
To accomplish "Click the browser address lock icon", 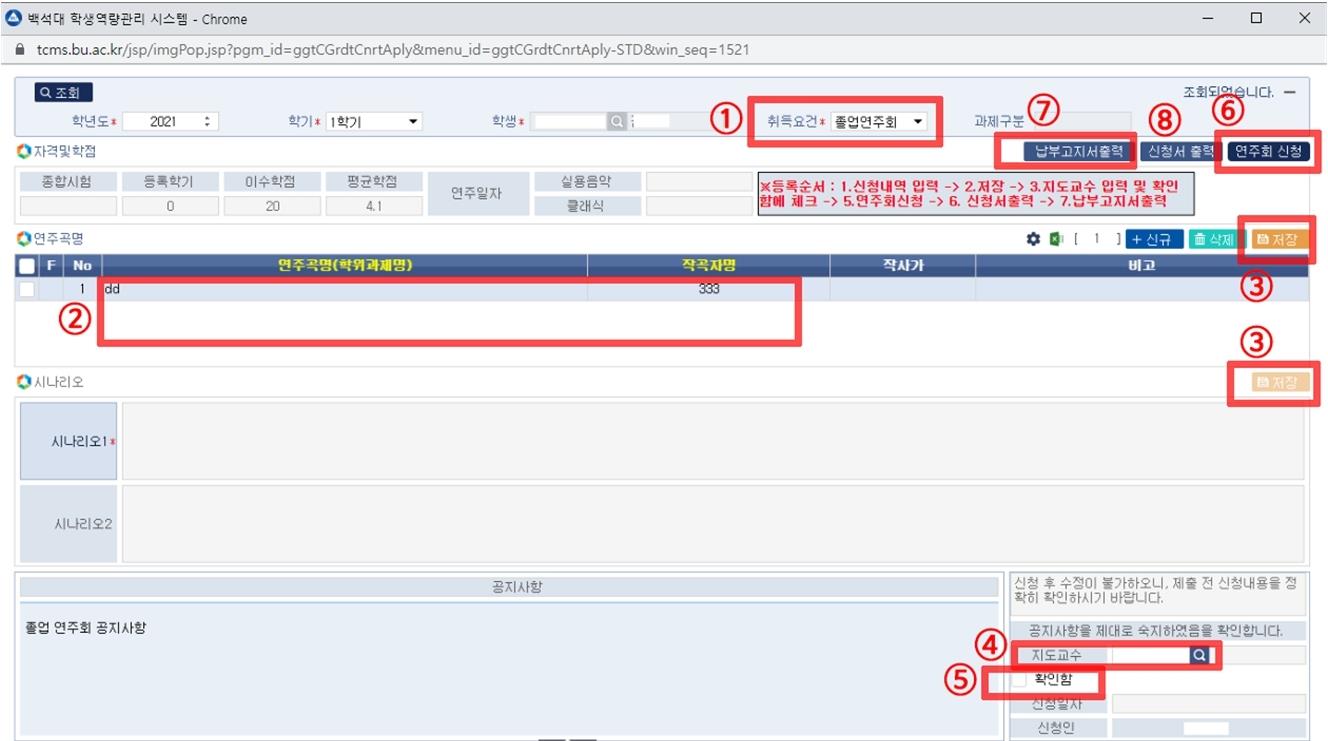I will pos(18,49).
